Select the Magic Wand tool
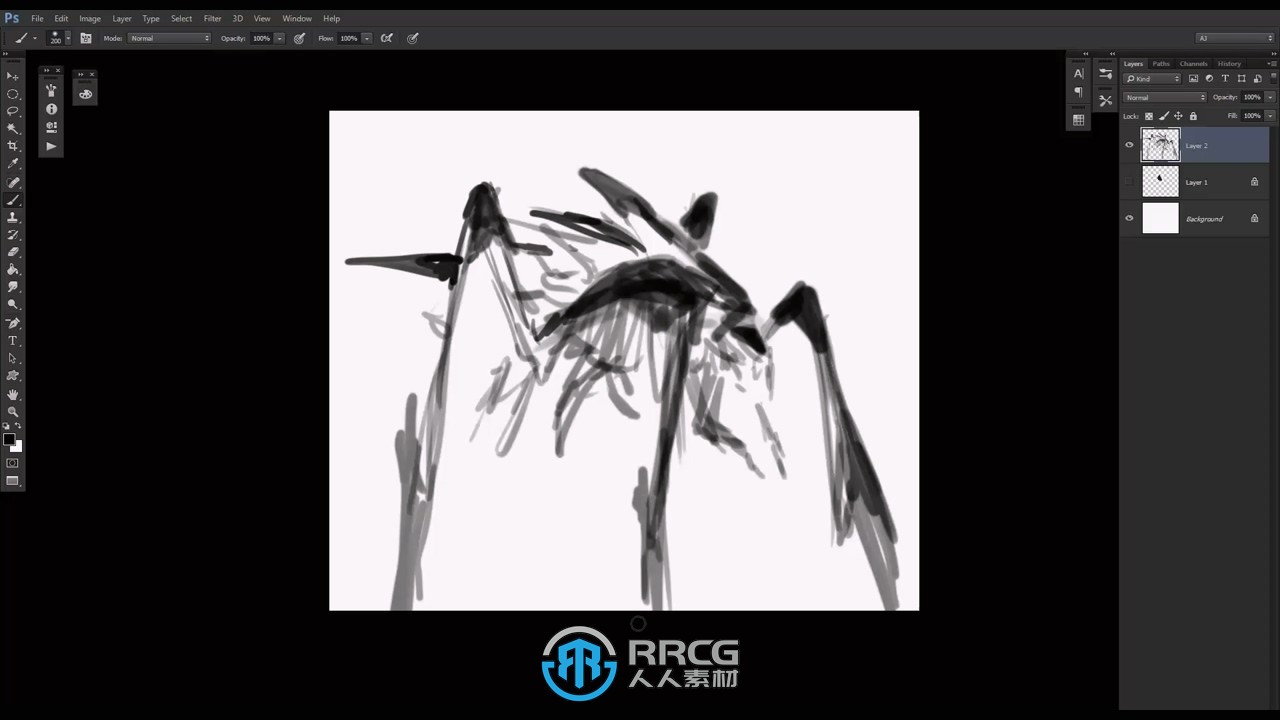Screen dimensions: 1280x720 pyautogui.click(x=13, y=129)
